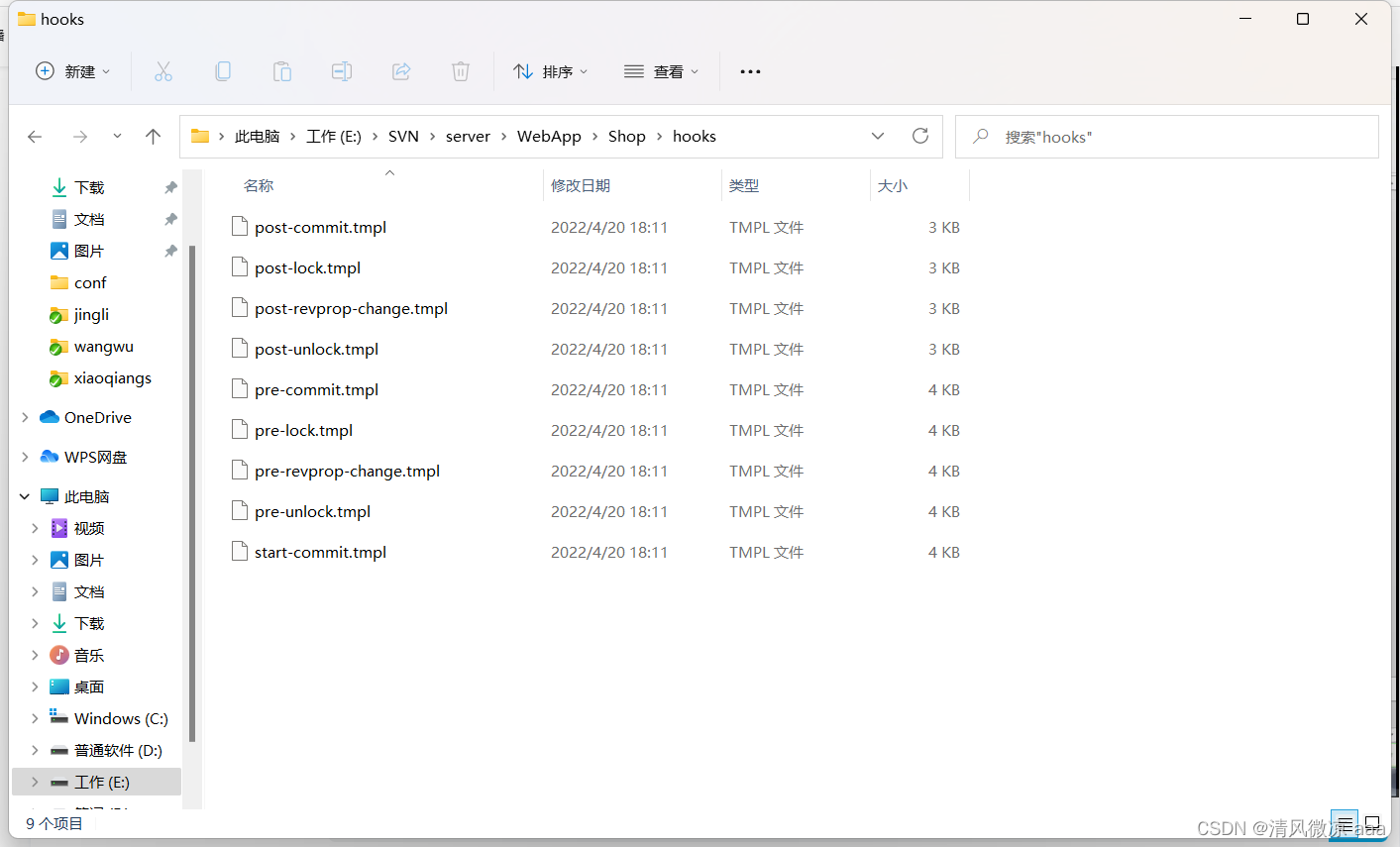Click the 工作 (E:) breadcrumb segment
The height and width of the screenshot is (847, 1400).
click(334, 137)
